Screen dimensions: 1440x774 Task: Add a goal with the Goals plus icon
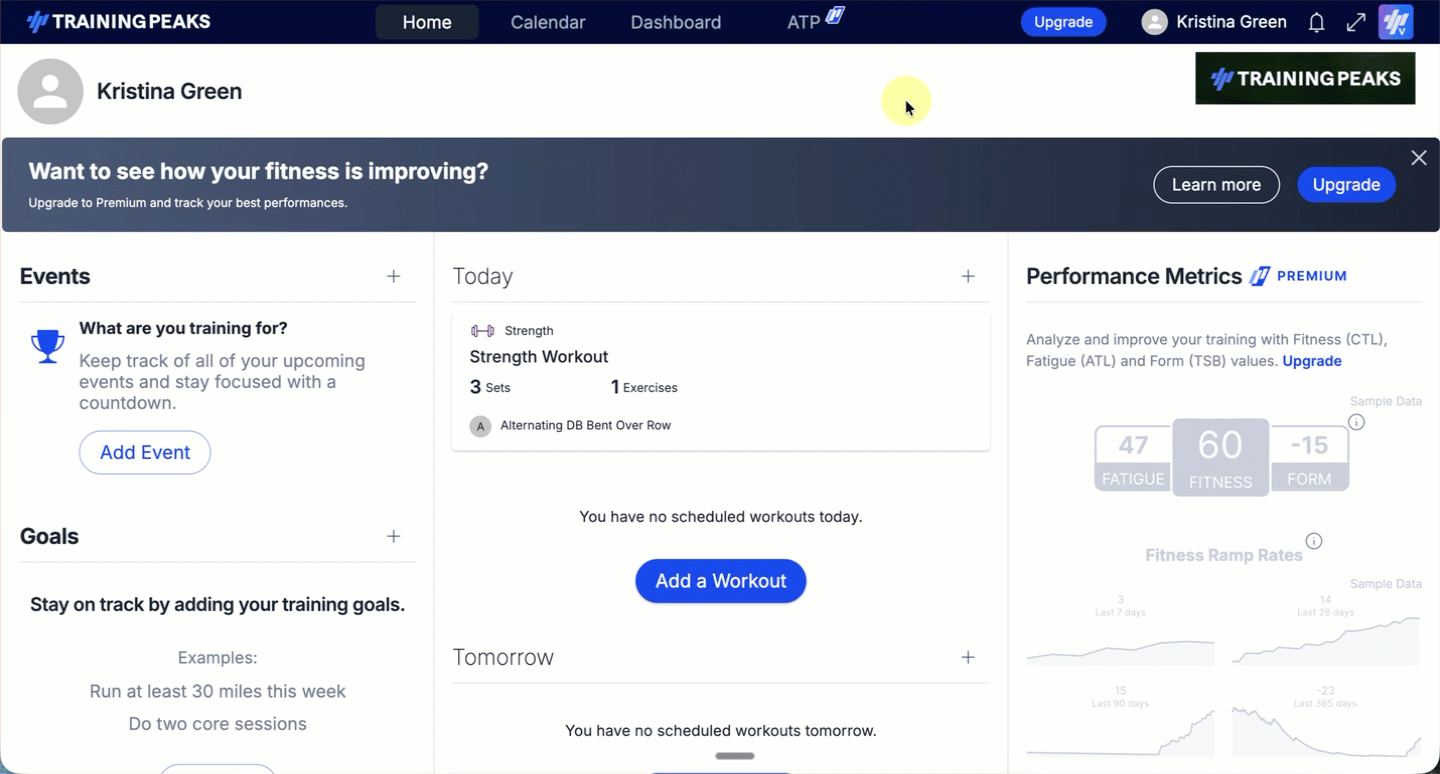coord(394,537)
